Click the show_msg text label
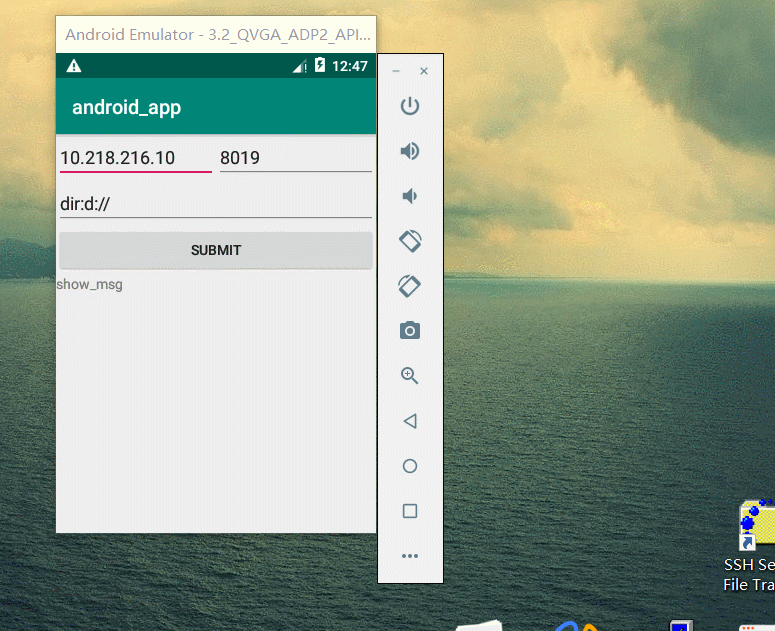775x631 pixels. click(89, 285)
